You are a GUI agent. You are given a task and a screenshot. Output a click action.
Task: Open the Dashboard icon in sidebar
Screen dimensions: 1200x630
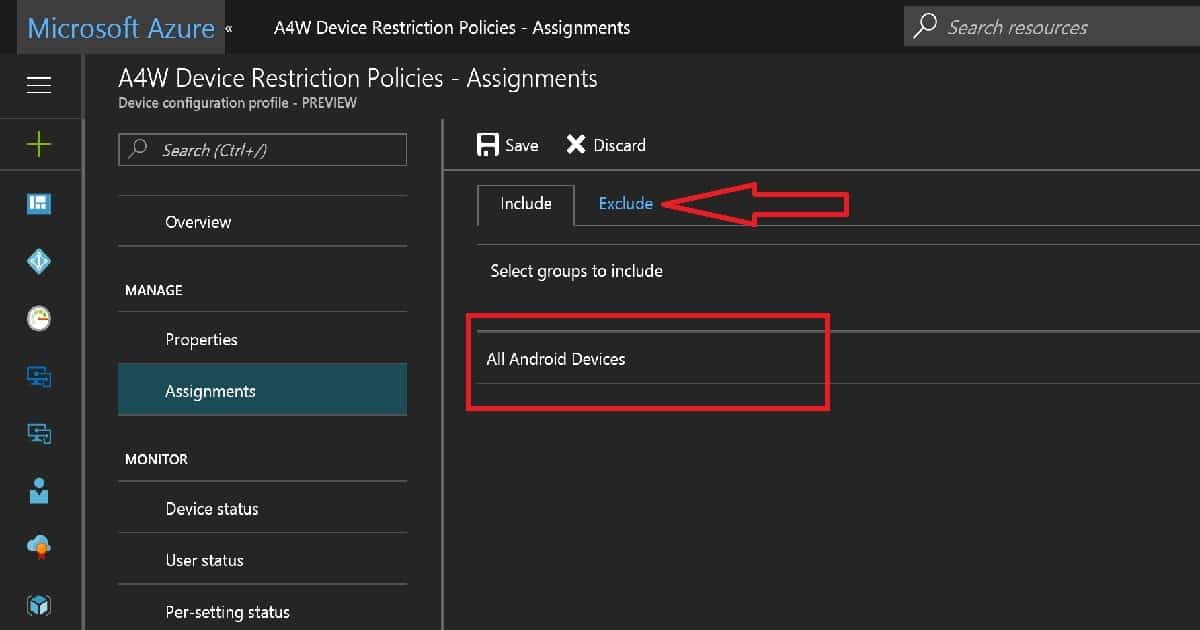[x=39, y=204]
